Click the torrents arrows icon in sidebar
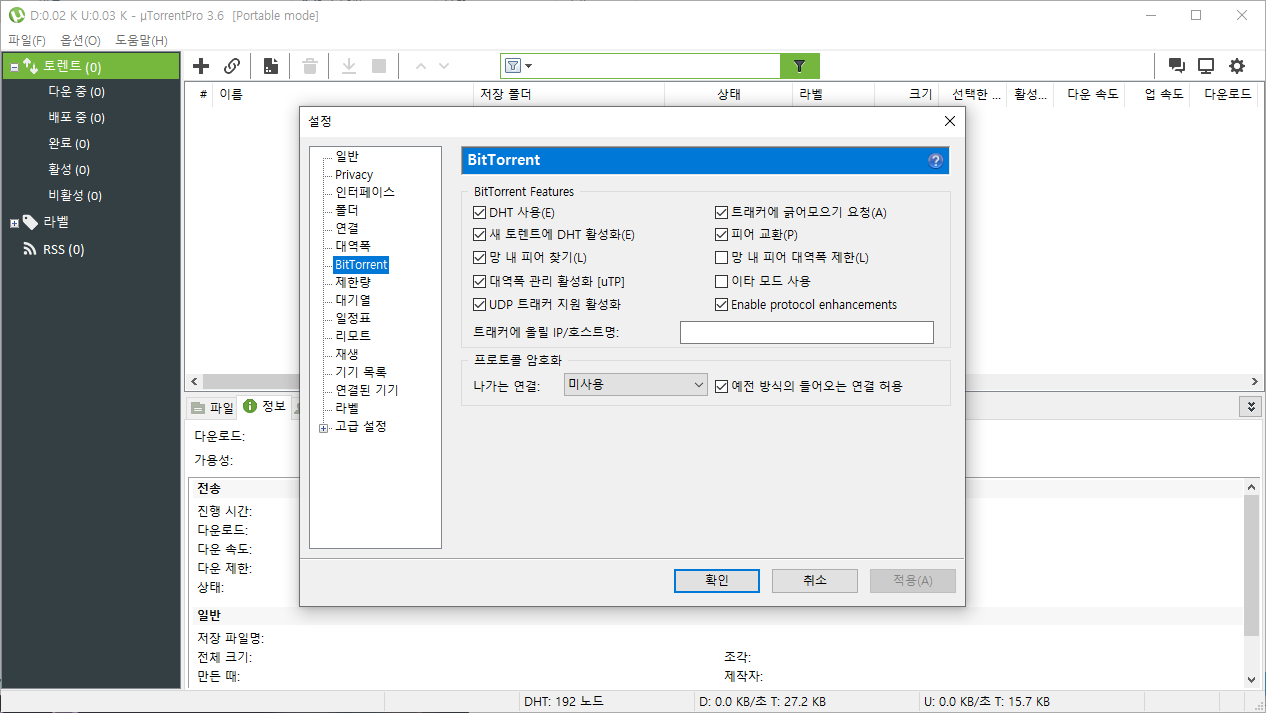Viewport: 1266px width, 713px height. tap(30, 67)
